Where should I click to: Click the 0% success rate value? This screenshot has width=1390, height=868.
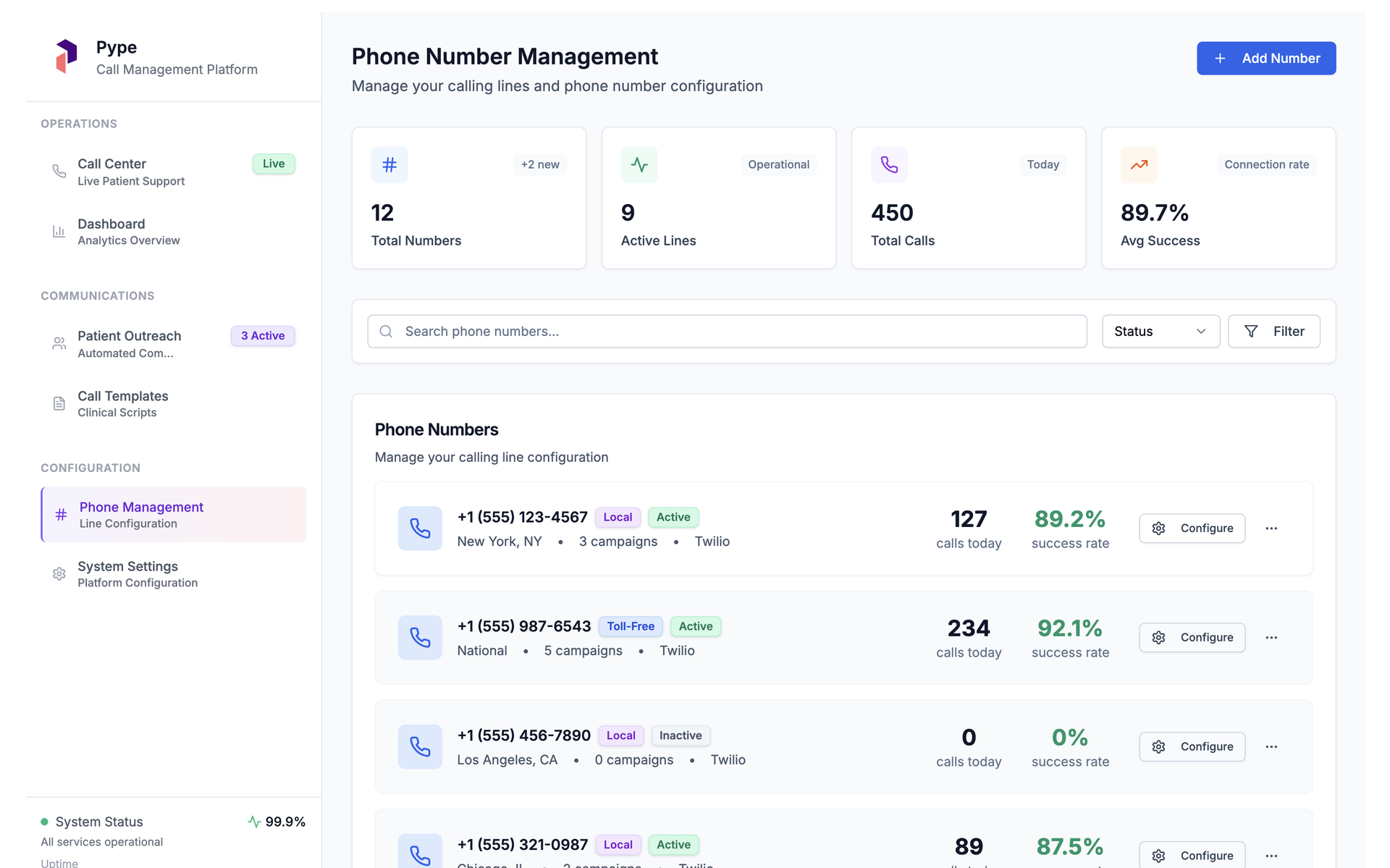[x=1070, y=738]
